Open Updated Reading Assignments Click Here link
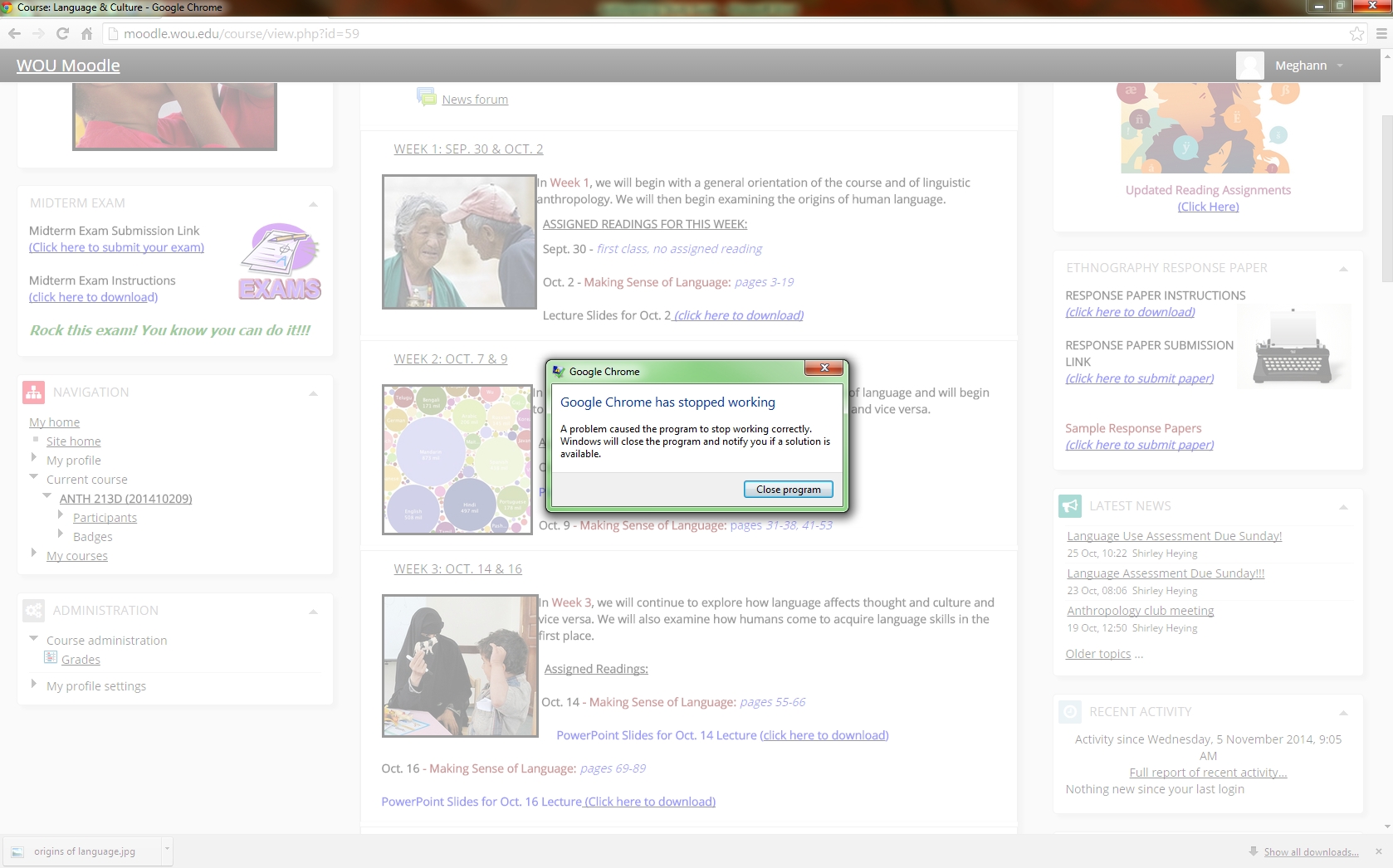Screen dimensions: 1393x868 [x=1208, y=207]
